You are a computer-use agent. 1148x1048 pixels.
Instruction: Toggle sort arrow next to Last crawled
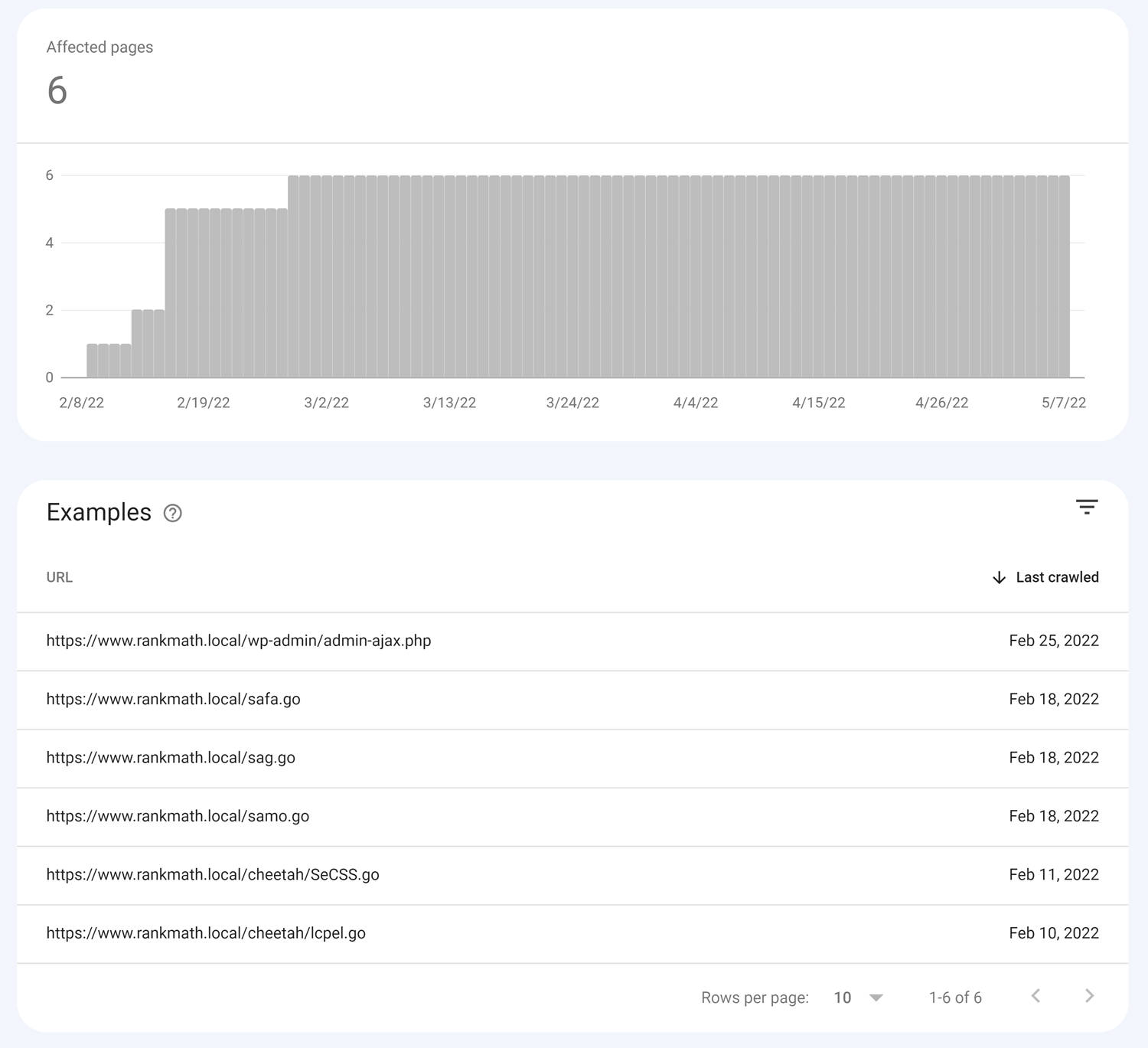tap(999, 578)
